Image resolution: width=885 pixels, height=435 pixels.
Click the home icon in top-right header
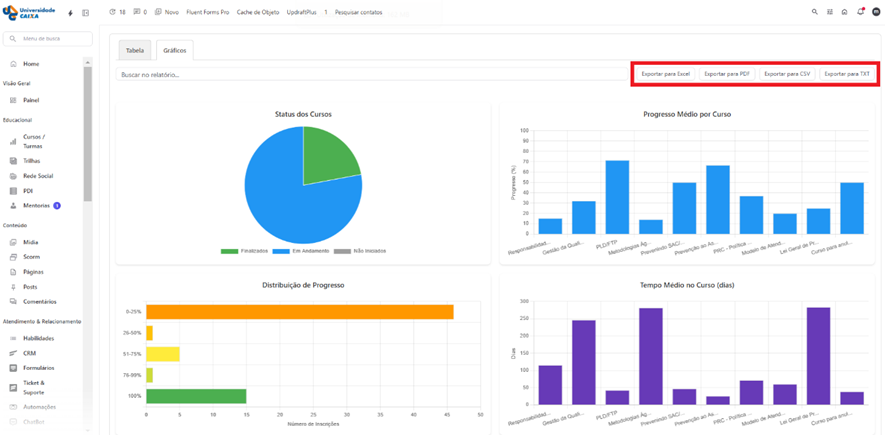845,12
